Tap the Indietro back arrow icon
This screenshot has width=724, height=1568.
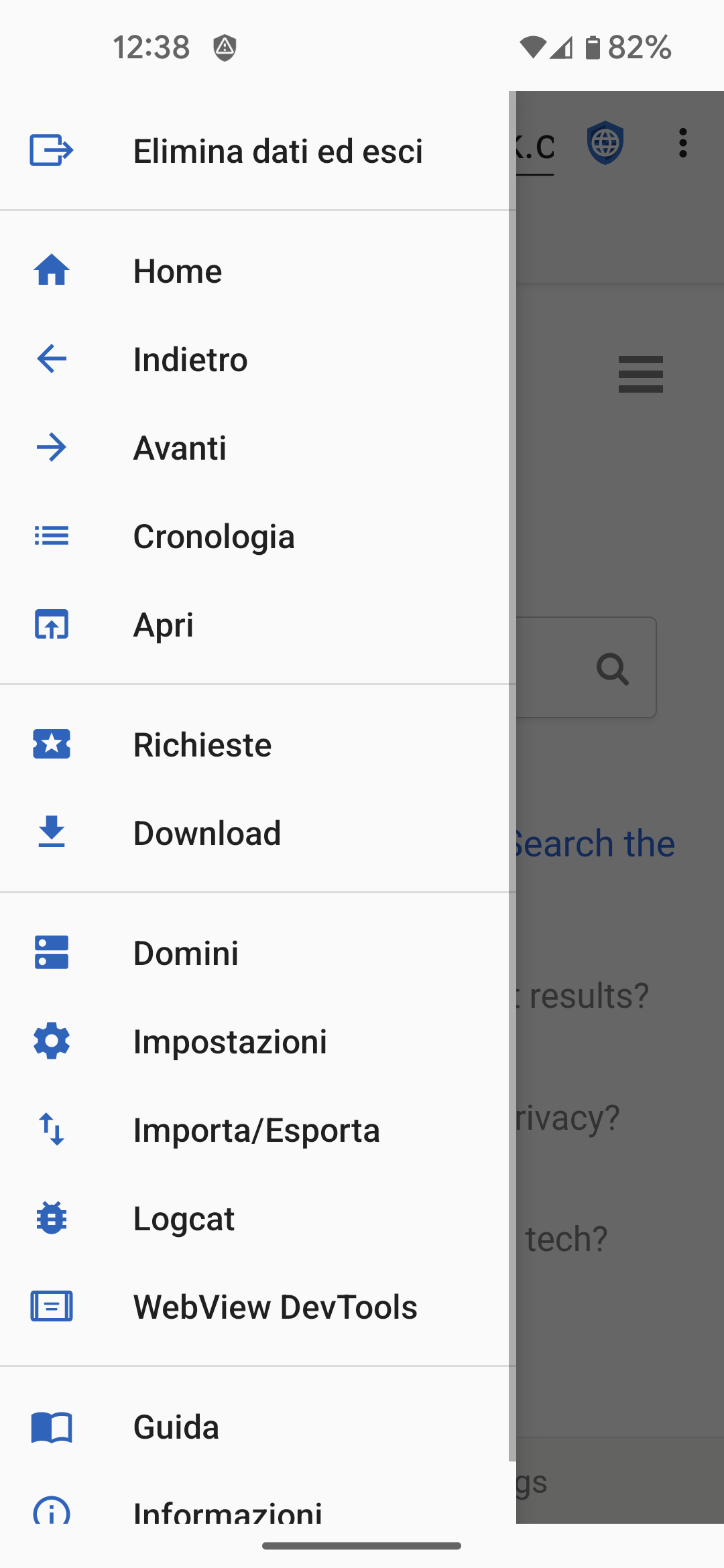51,359
